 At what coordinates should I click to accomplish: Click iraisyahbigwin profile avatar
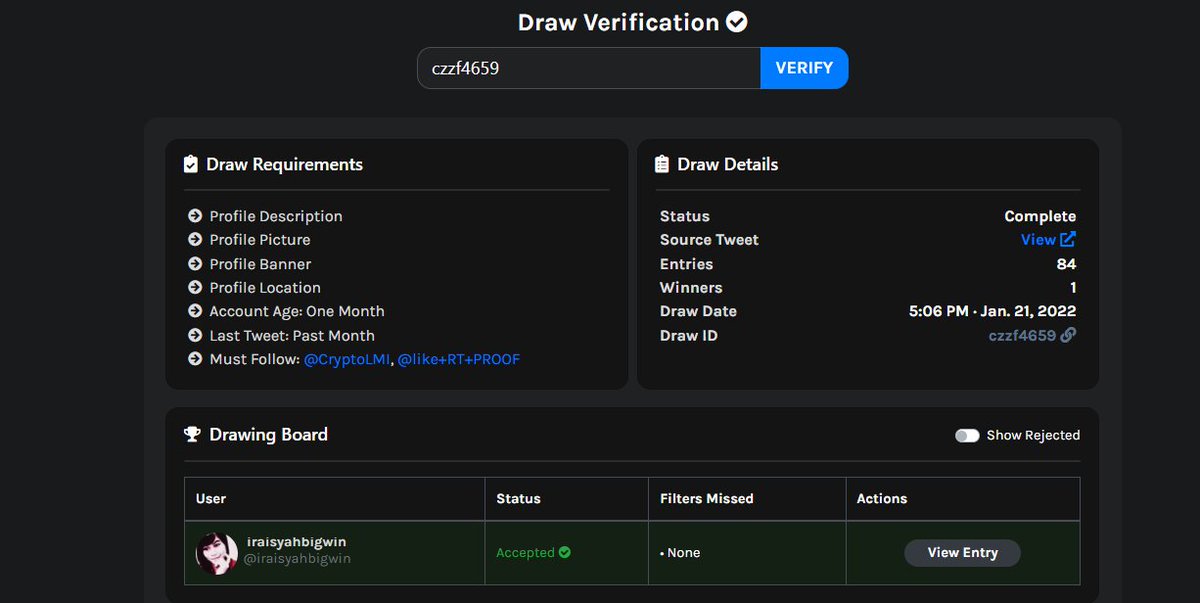click(217, 553)
